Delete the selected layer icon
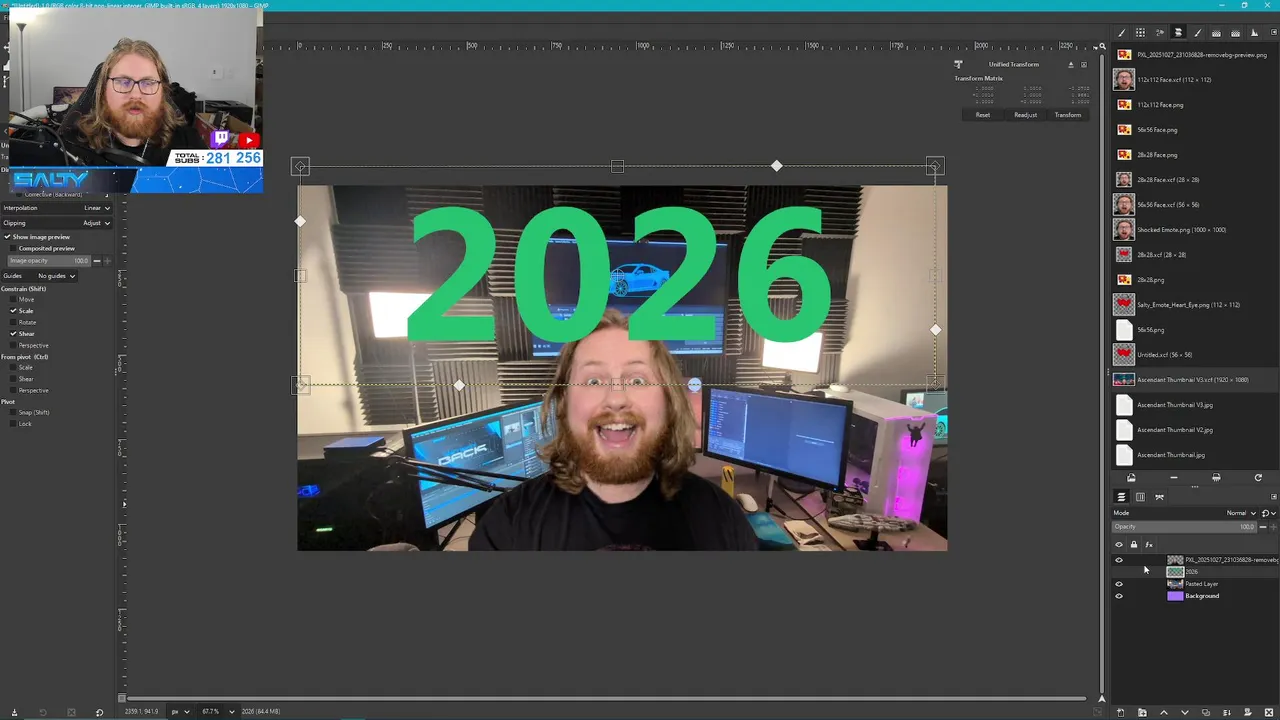The height and width of the screenshot is (720, 1280). click(1270, 712)
